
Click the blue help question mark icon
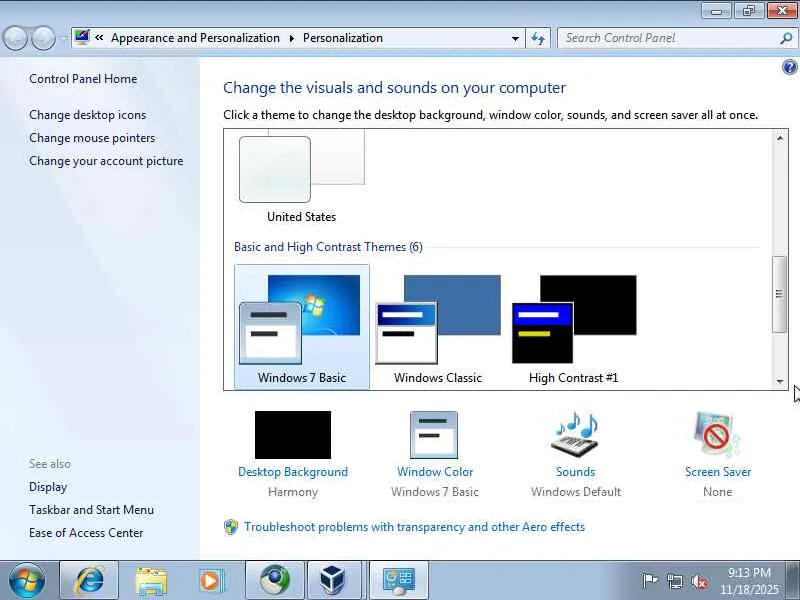click(x=789, y=67)
